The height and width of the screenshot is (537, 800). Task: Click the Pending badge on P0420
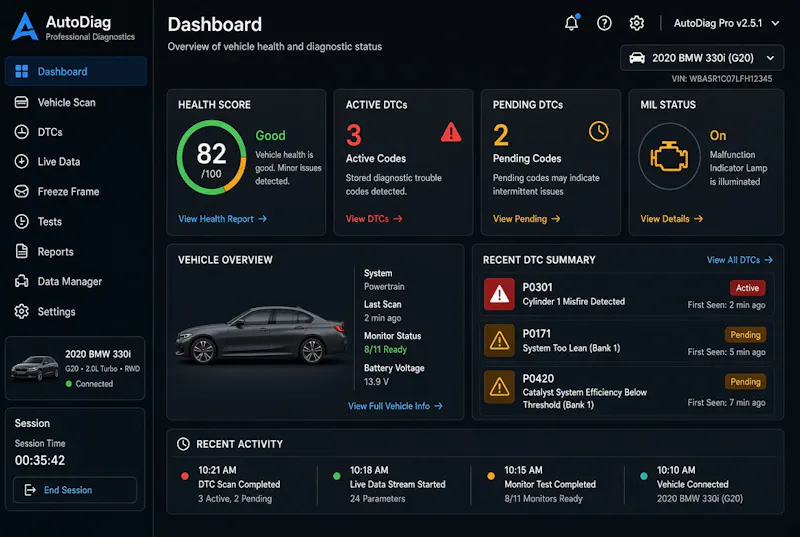coord(745,381)
